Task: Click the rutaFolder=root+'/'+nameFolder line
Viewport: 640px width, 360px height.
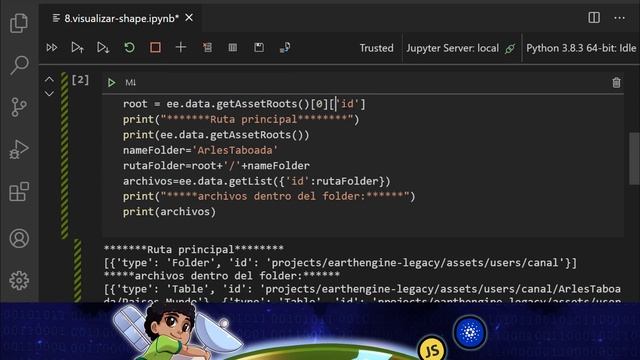Action: click(x=216, y=166)
